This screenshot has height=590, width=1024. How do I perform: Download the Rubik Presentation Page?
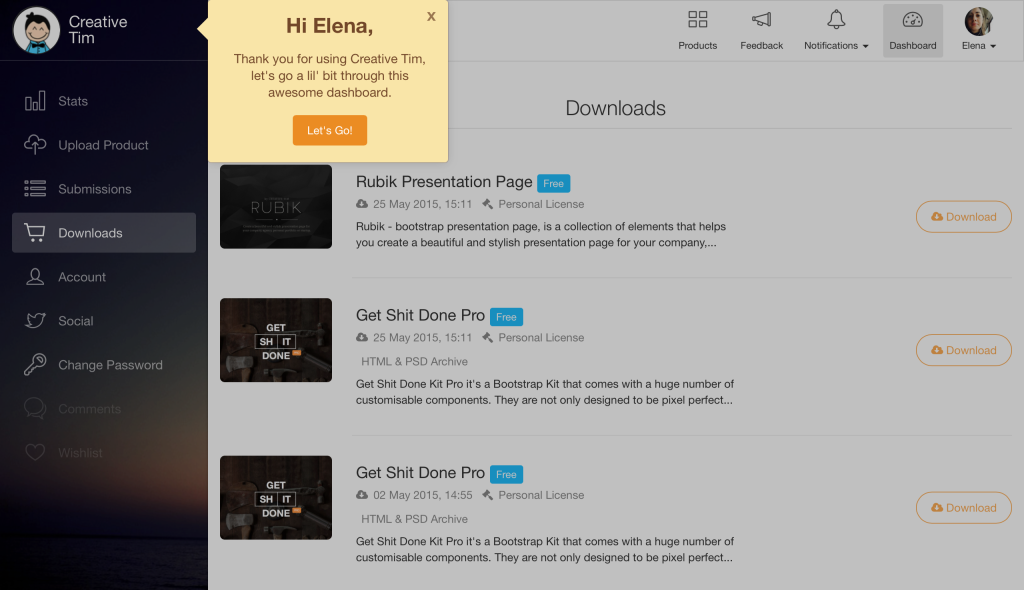963,217
